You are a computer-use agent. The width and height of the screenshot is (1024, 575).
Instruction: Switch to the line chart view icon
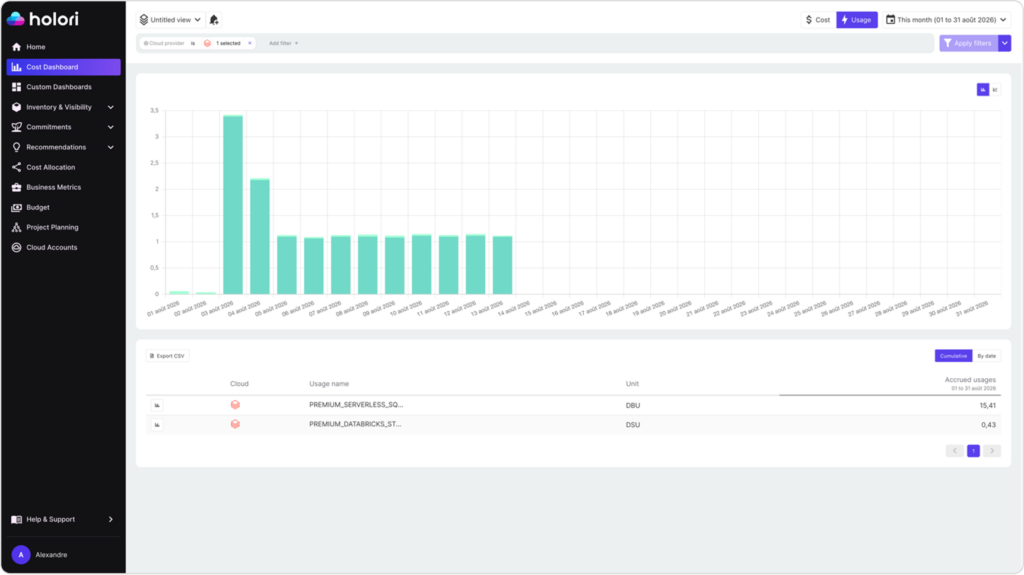(995, 90)
